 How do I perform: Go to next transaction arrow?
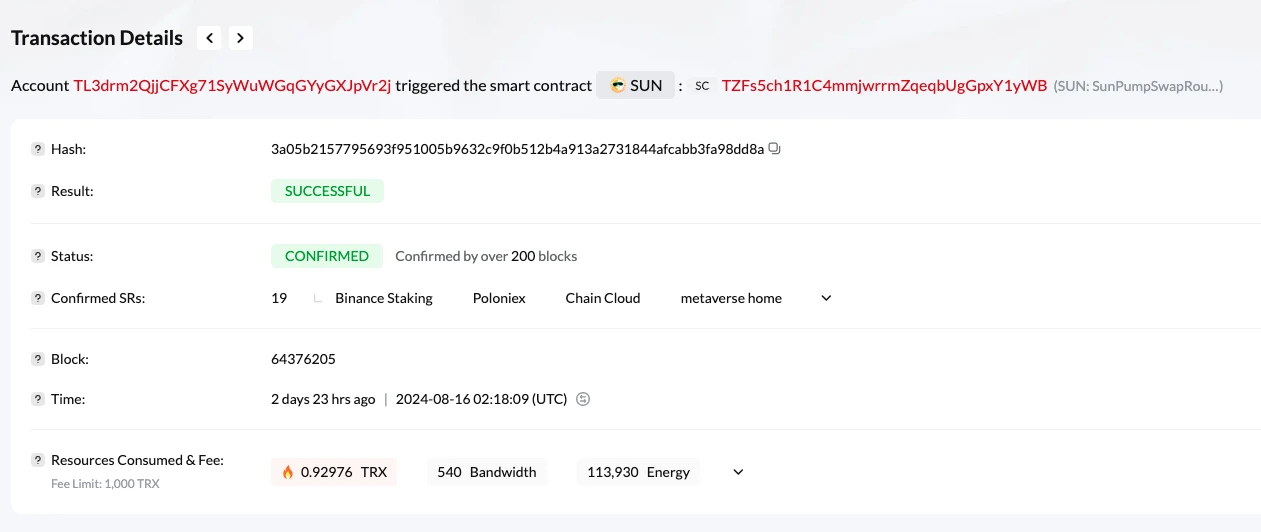240,38
